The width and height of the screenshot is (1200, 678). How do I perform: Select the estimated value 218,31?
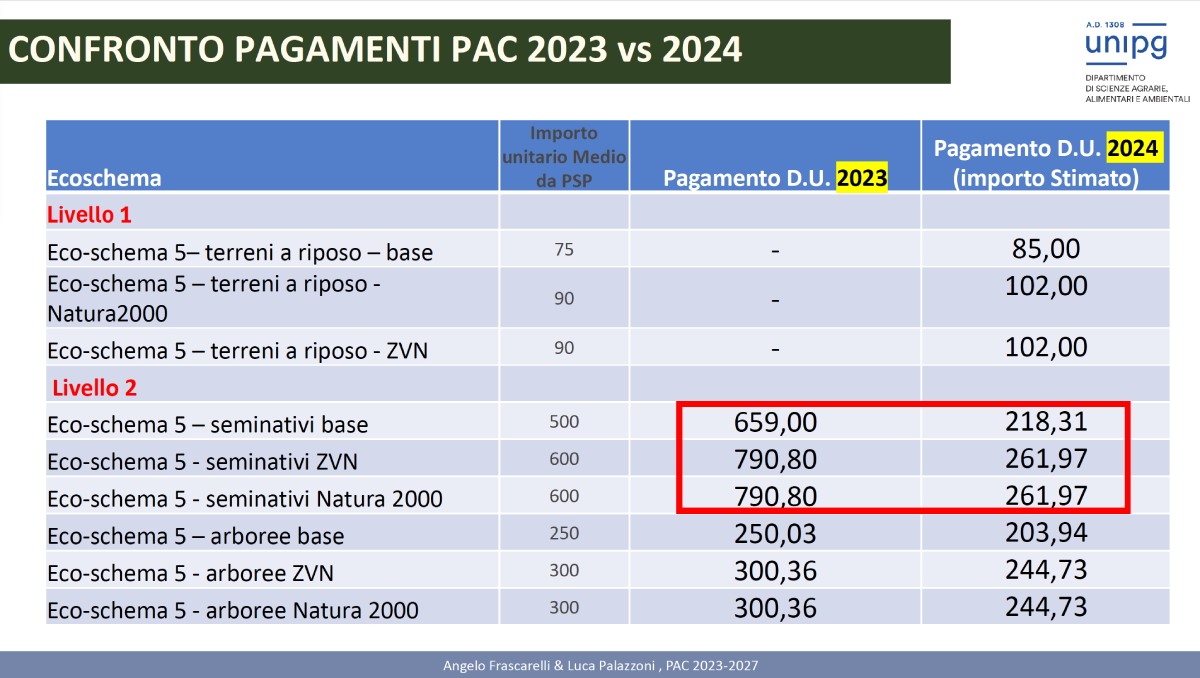point(1047,422)
